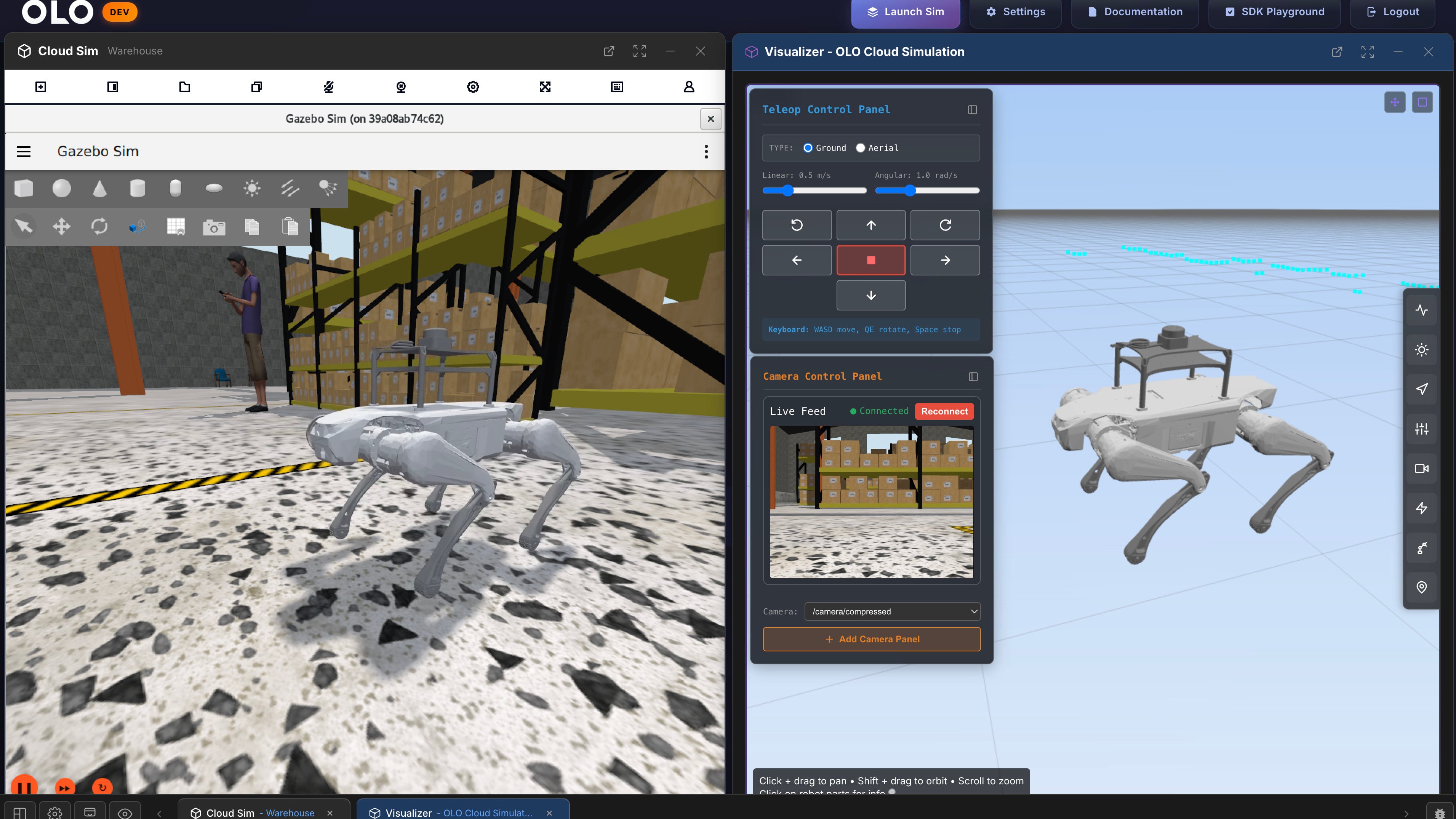Viewport: 1456px width, 819px height.
Task: Rotate robot clockwise in Teleop panel
Action: 945,225
